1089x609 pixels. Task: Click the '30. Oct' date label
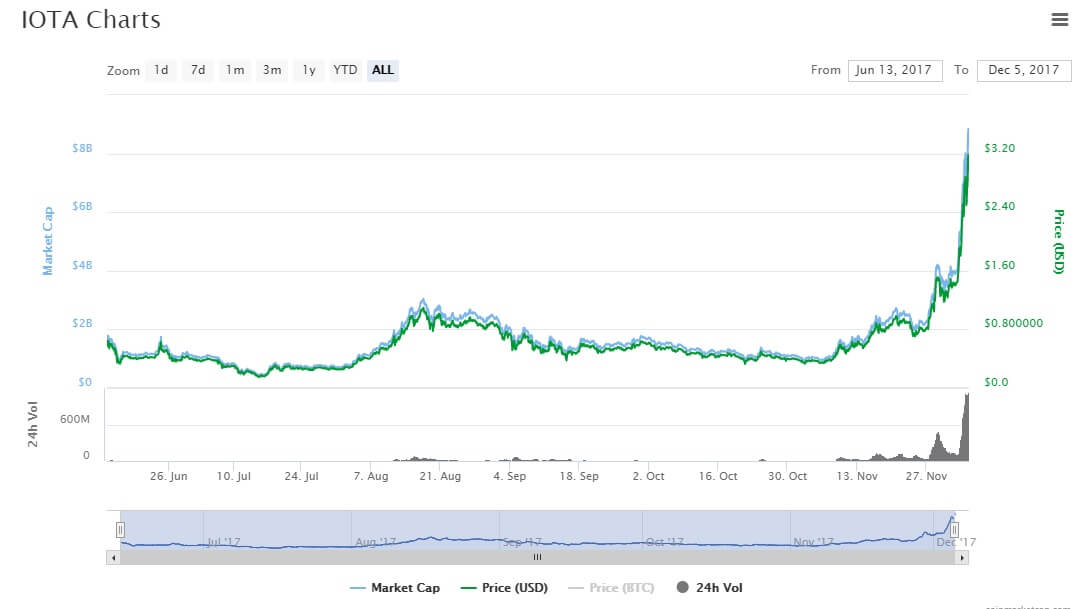click(788, 476)
